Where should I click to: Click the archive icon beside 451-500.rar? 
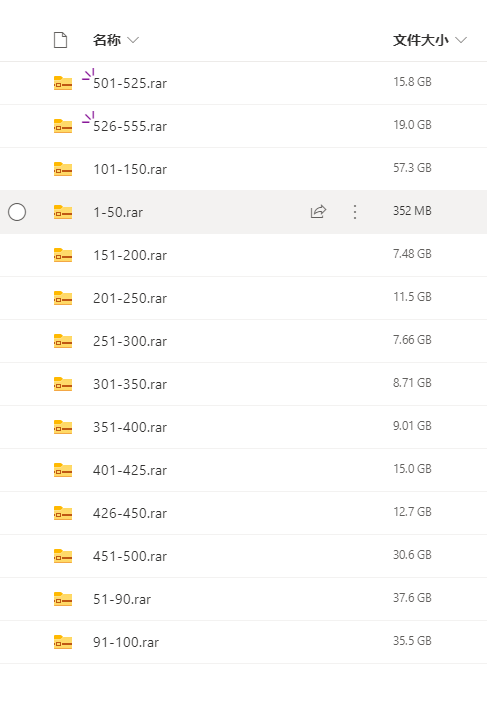pos(63,556)
